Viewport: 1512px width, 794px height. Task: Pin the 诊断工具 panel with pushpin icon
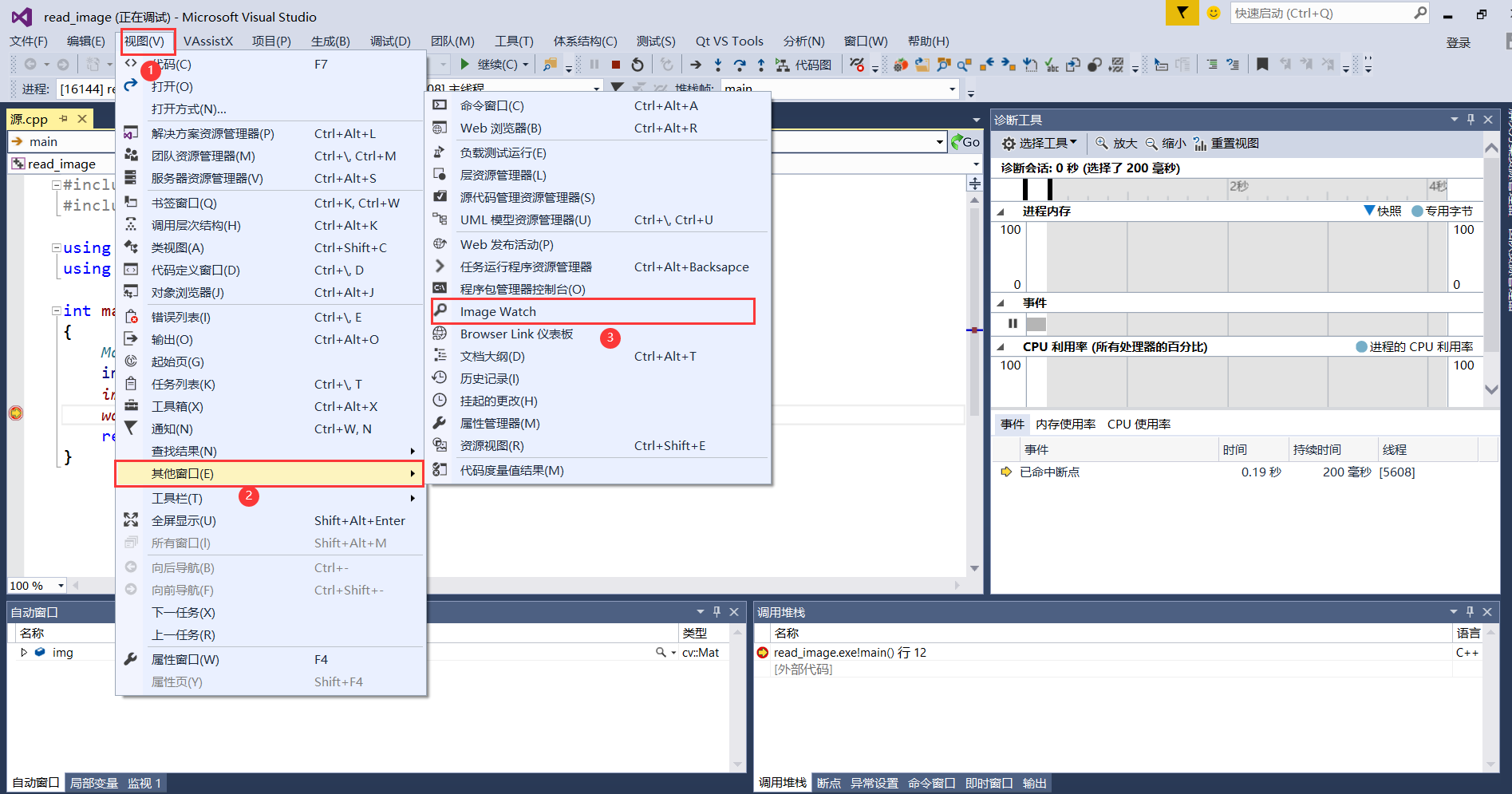1471,120
